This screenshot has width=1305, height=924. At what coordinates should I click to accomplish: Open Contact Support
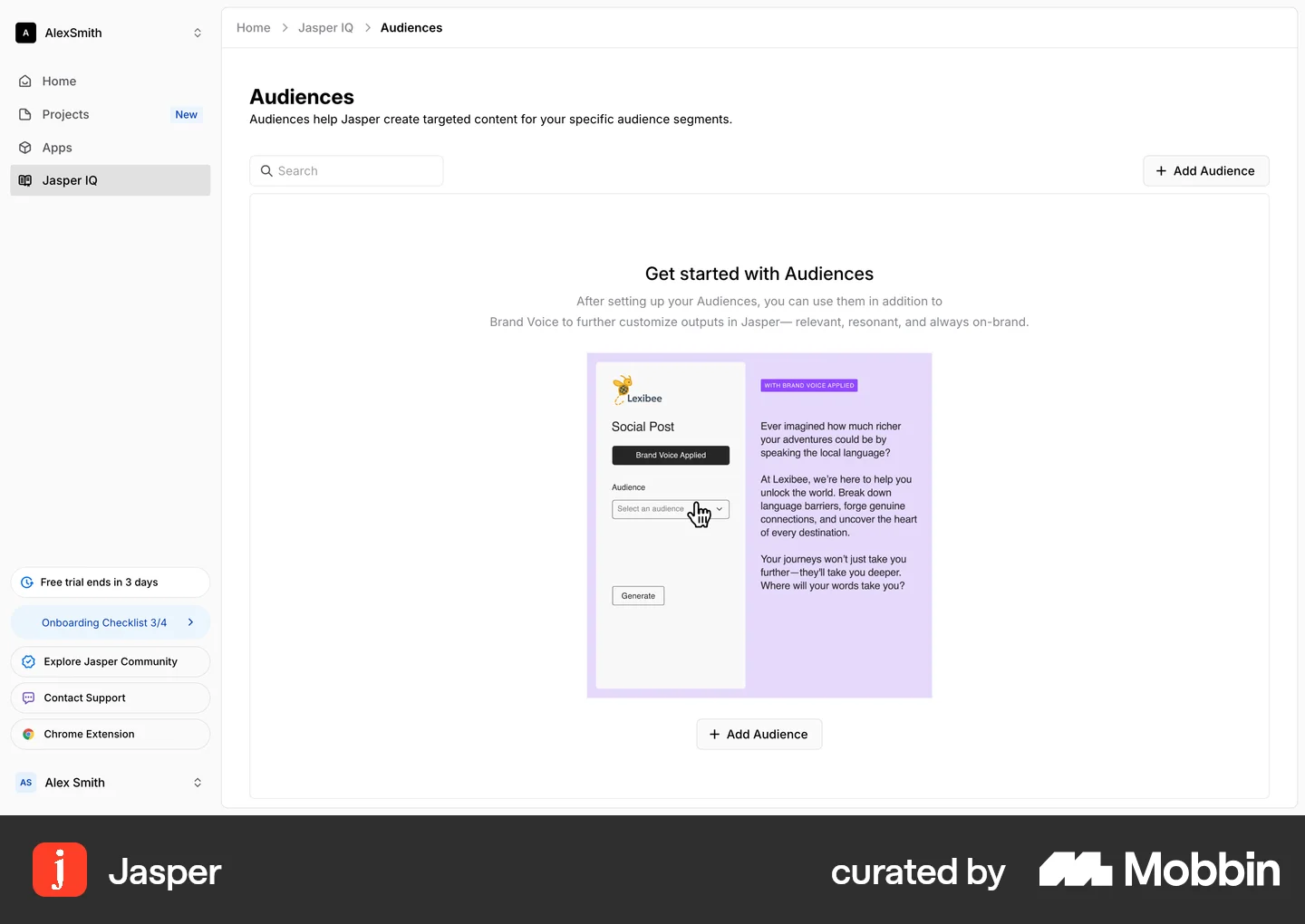coord(110,698)
